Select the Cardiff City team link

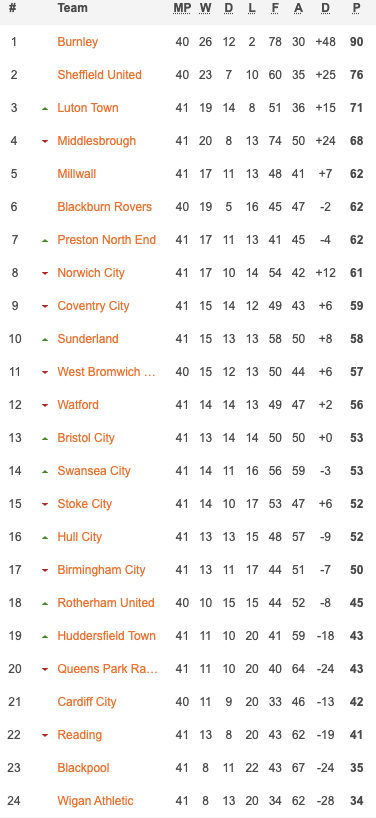coord(87,702)
